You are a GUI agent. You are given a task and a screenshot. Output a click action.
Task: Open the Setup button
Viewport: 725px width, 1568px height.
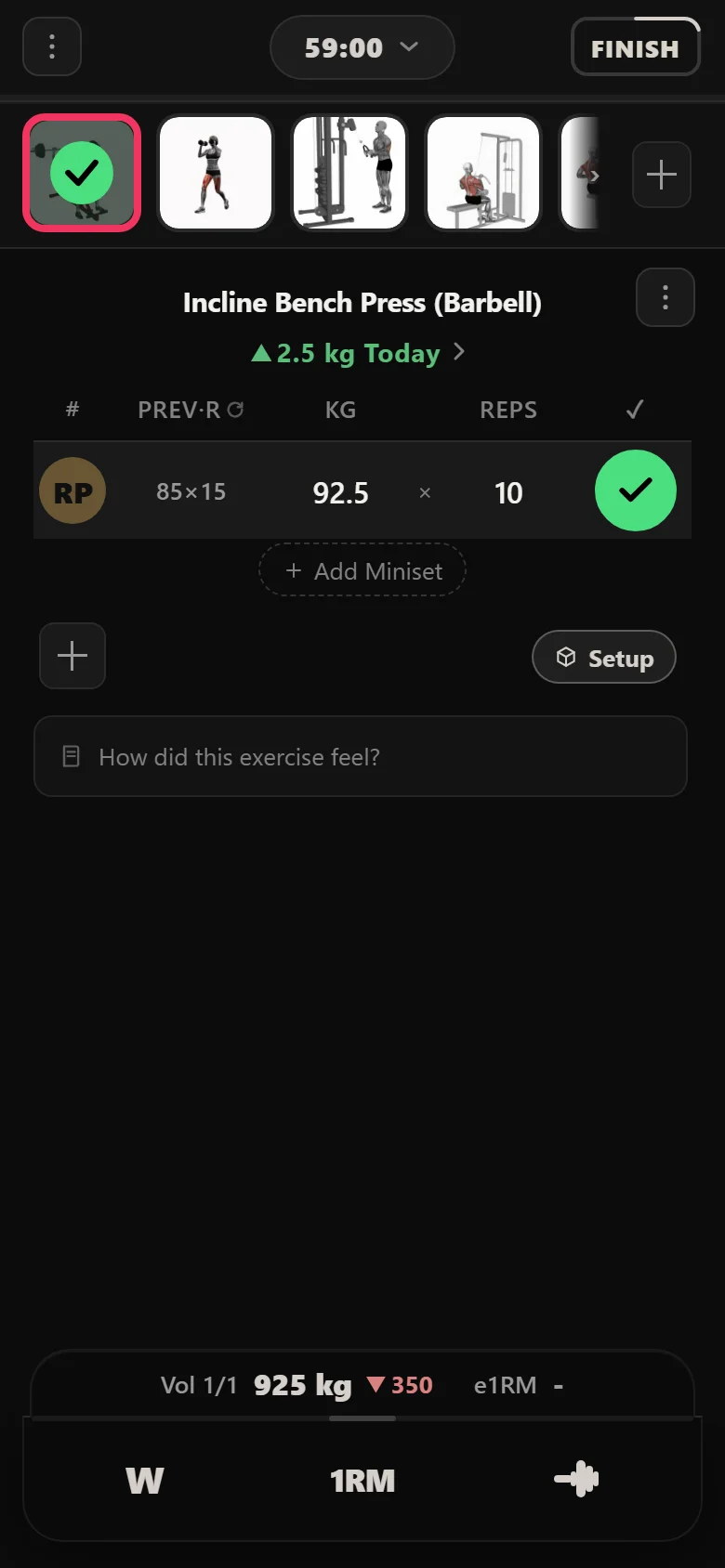click(x=604, y=658)
